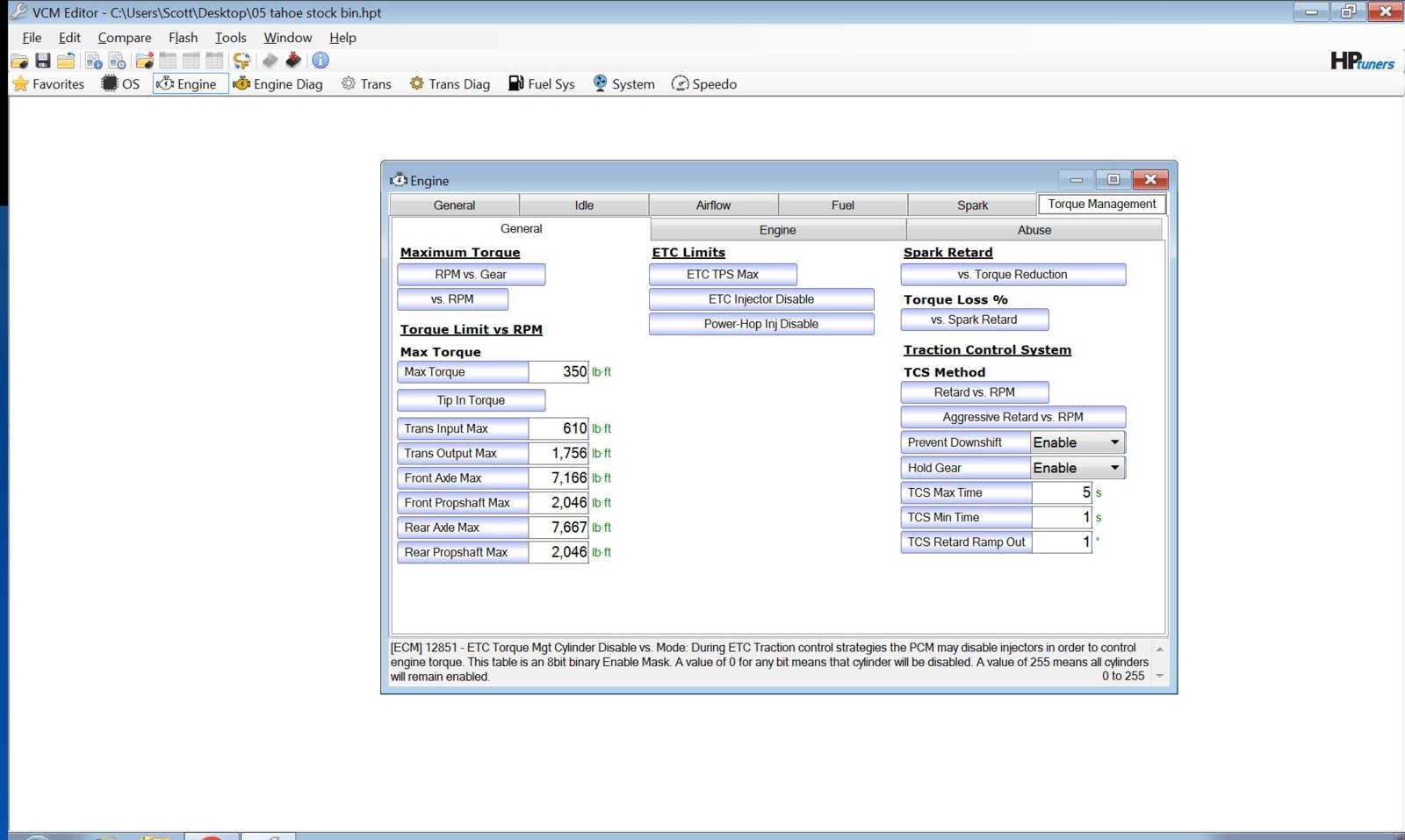Open the Tip In Torque table
The width and height of the screenshot is (1405, 840).
pos(471,400)
